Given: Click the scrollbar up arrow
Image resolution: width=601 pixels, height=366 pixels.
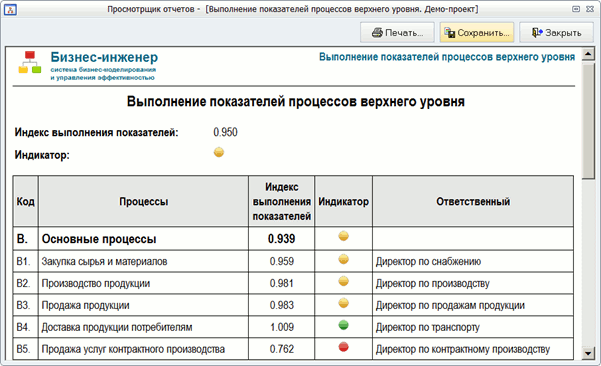Looking at the screenshot, I should point(588,54).
